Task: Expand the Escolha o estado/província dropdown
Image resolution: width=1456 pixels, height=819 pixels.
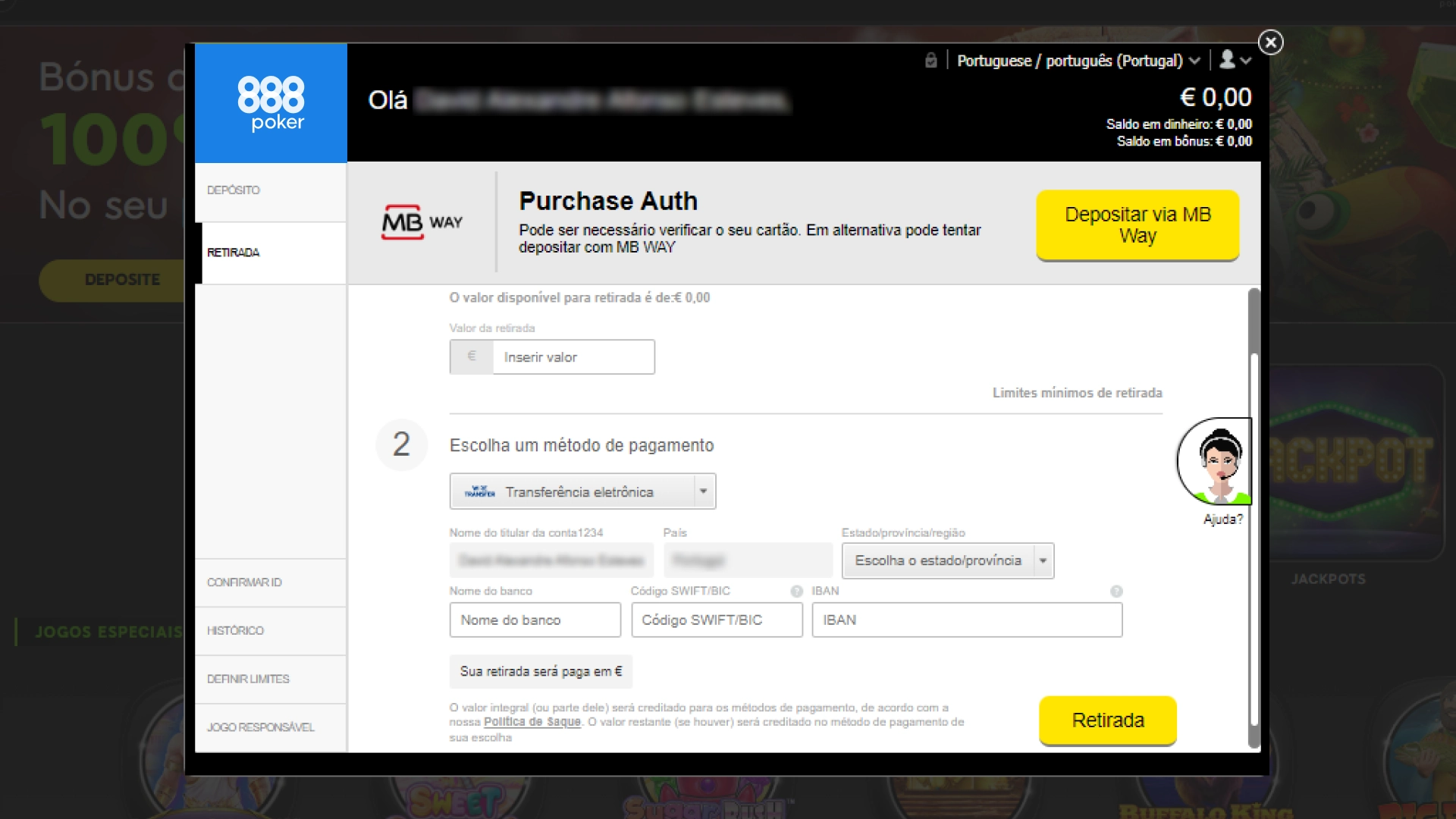Action: (947, 561)
